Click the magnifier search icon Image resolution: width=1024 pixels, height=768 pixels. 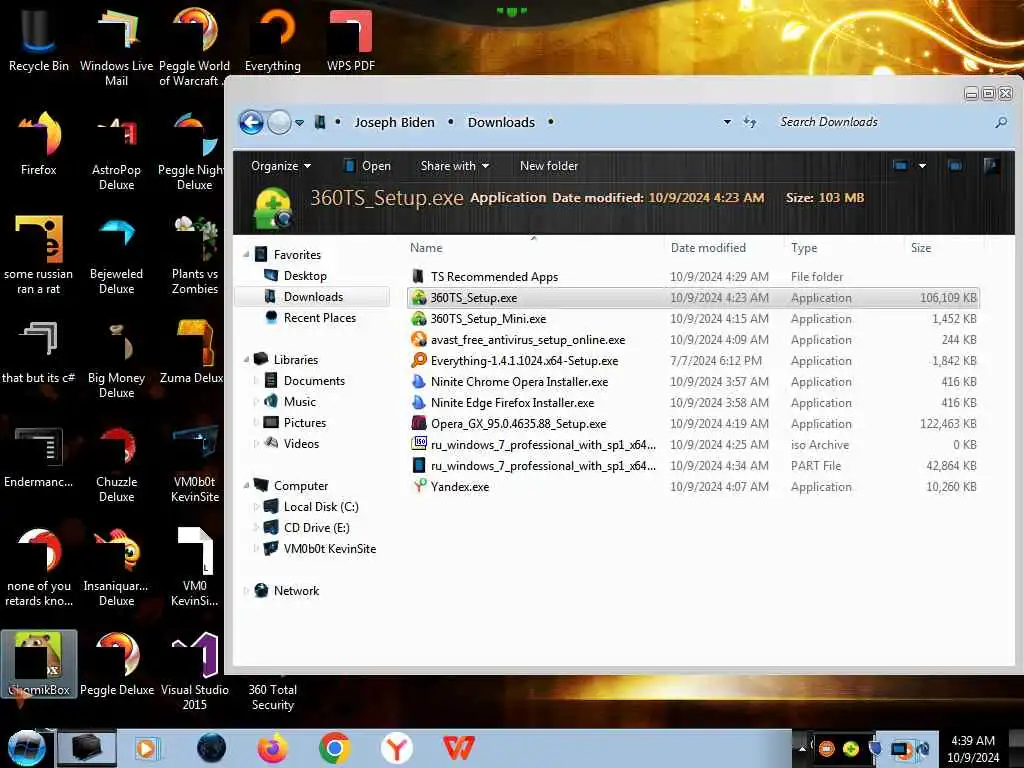click(x=1000, y=122)
